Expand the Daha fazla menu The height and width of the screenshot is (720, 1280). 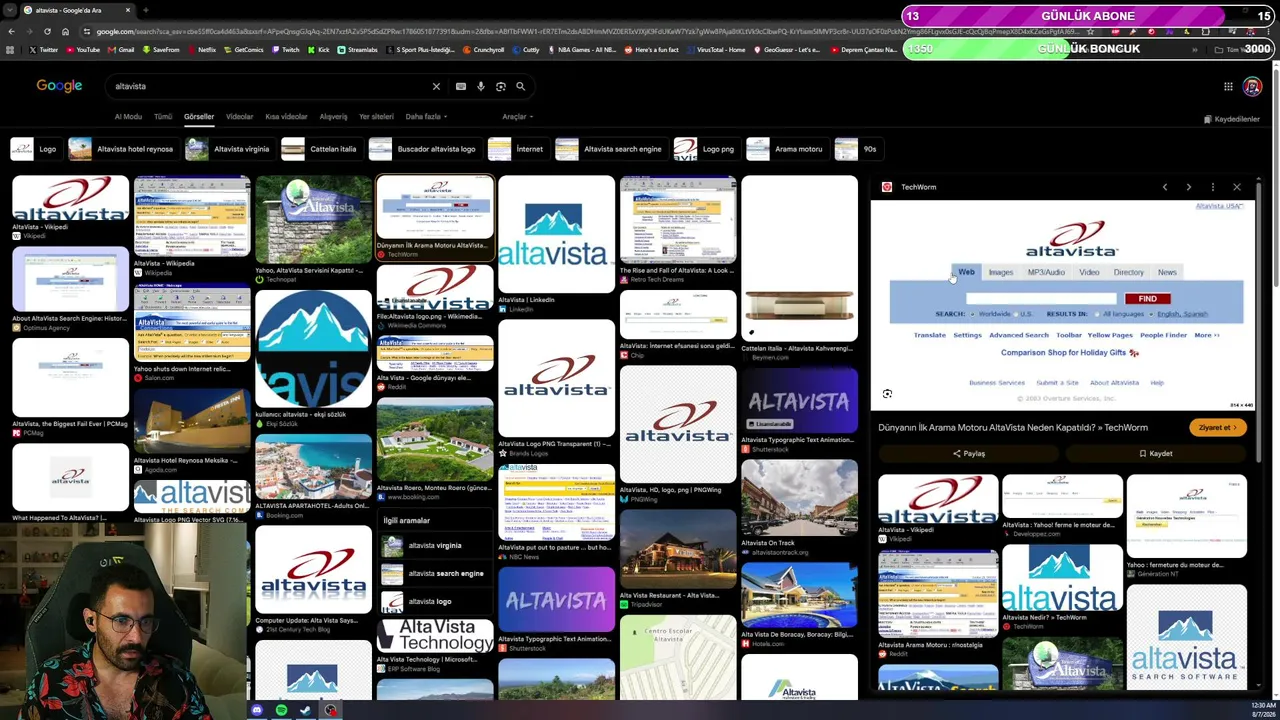coord(426,117)
